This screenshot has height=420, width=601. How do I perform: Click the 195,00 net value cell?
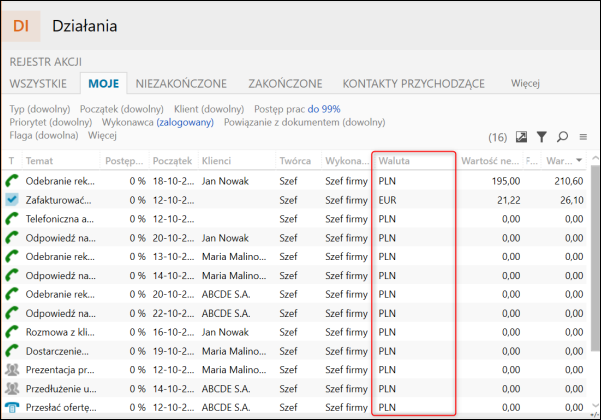(506, 181)
